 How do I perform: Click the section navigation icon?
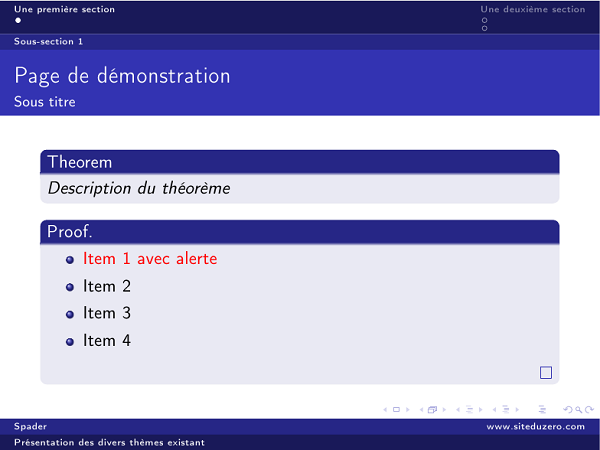click(506, 409)
